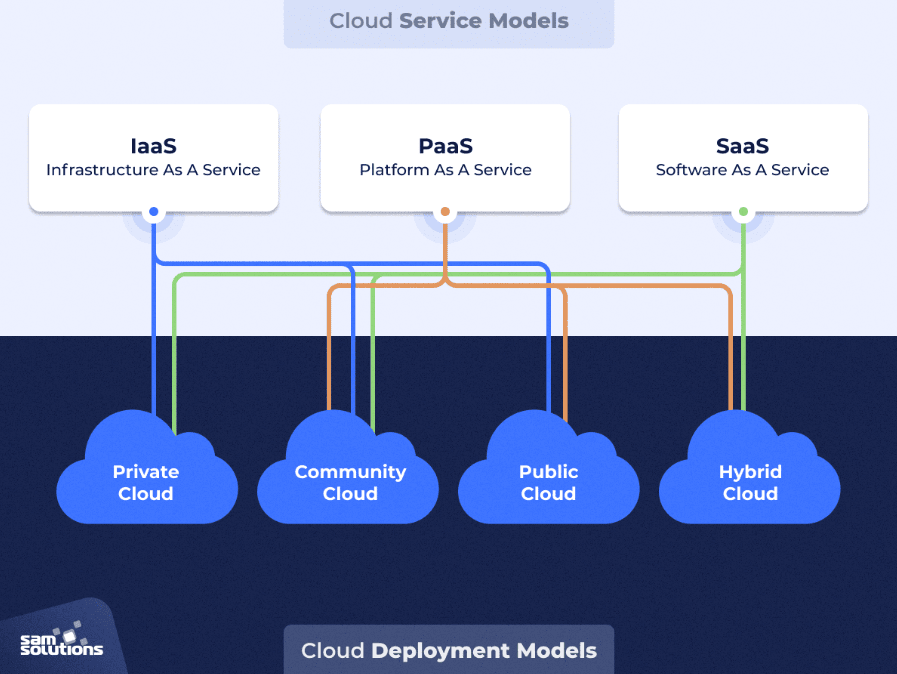Select the Community Cloud icon
Screen dimensions: 897x674
pos(348,466)
